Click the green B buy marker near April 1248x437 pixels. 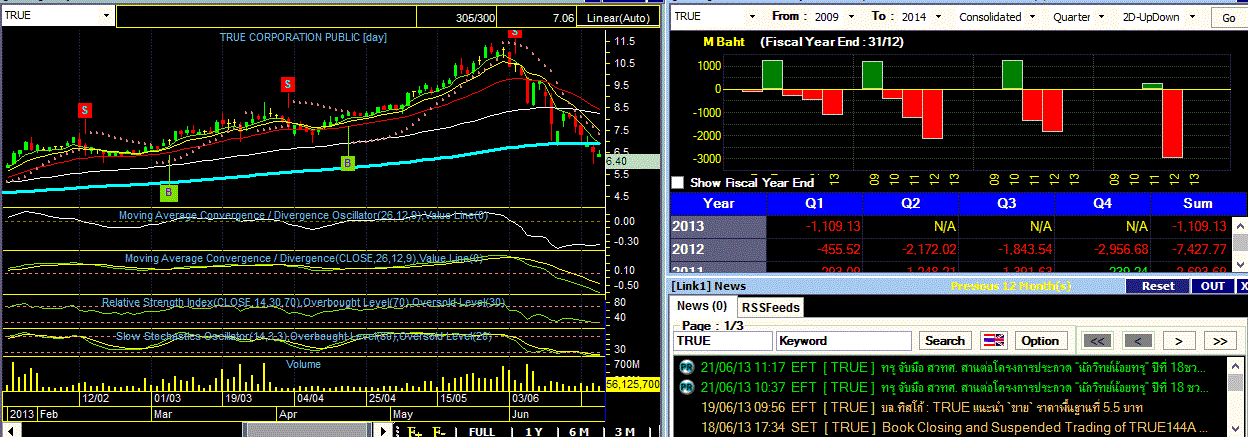348,163
